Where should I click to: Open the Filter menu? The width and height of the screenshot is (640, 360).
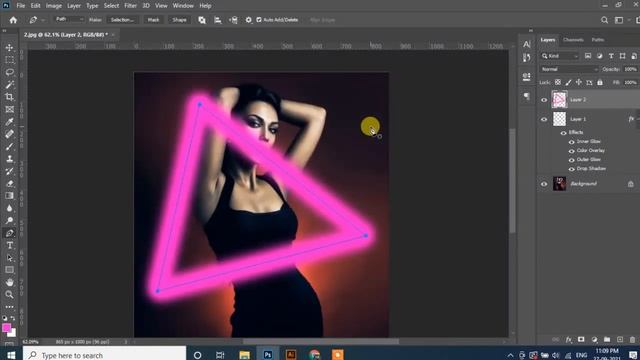(130, 6)
